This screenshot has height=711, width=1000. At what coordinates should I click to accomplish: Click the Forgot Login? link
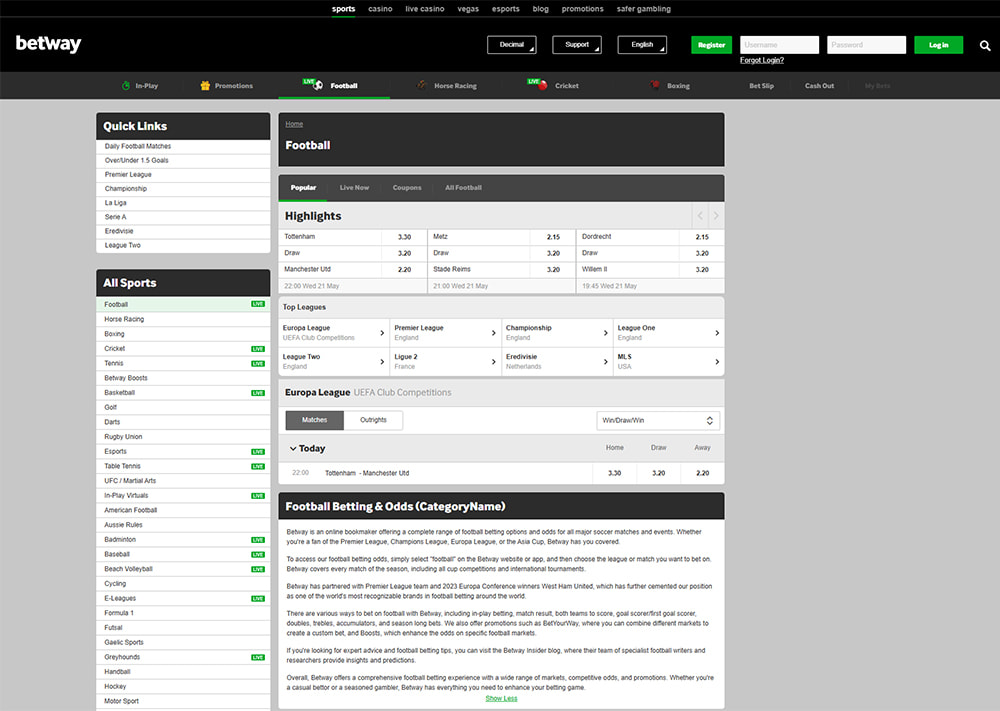(x=761, y=60)
